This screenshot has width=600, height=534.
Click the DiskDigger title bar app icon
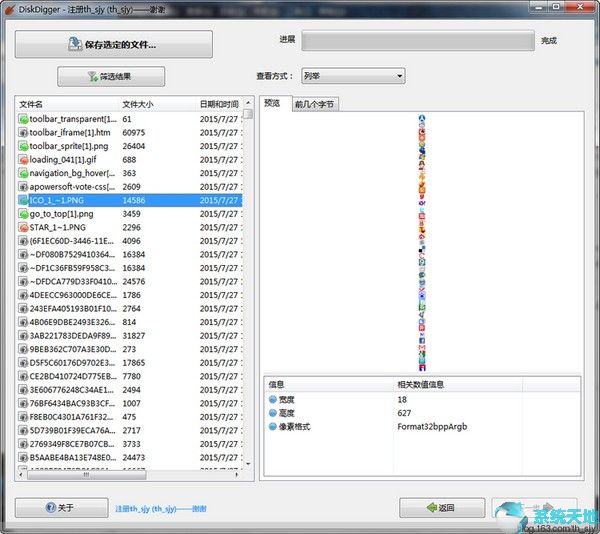pyautogui.click(x=9, y=9)
